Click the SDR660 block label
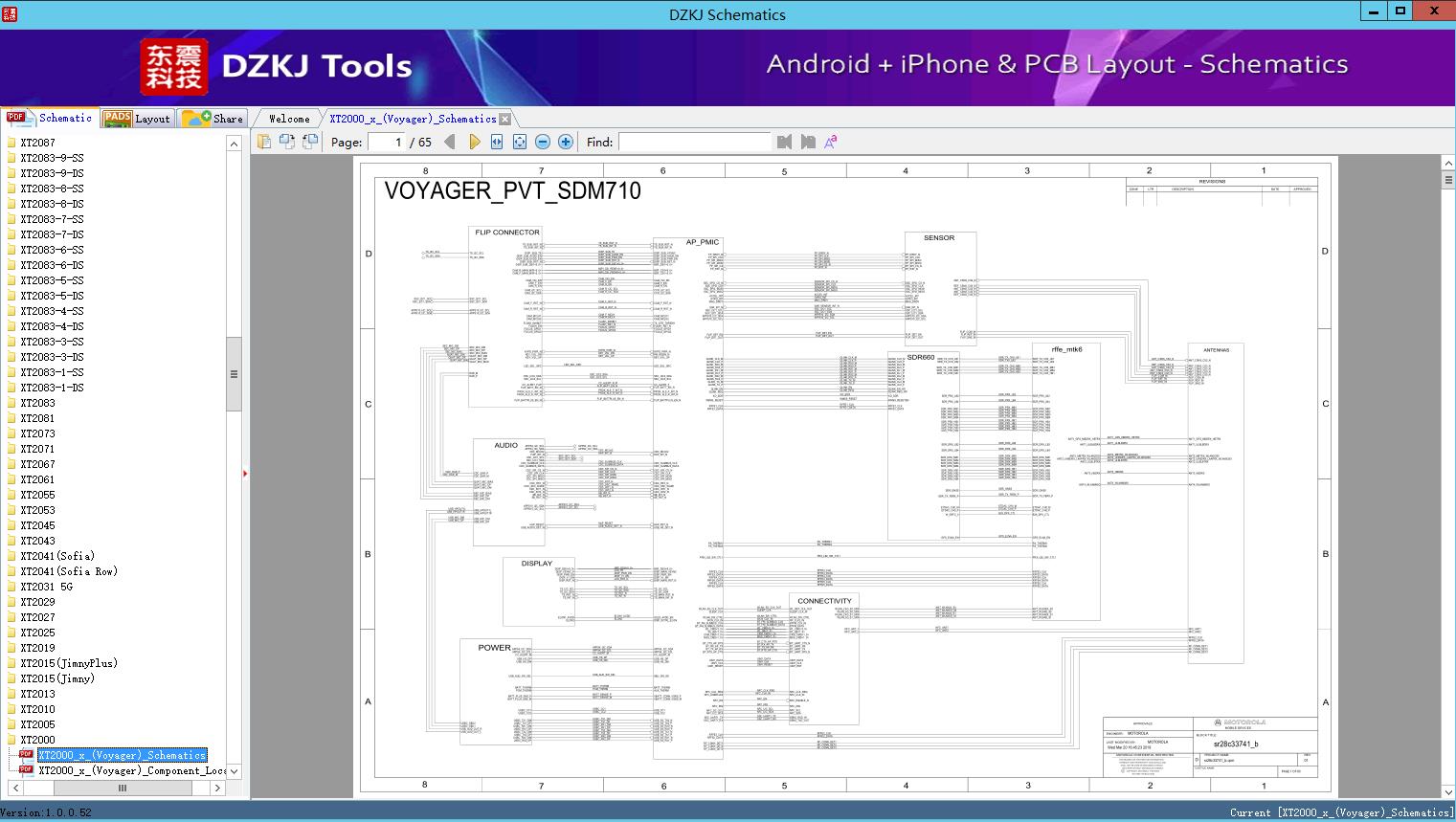The image size is (1456, 822). click(921, 357)
